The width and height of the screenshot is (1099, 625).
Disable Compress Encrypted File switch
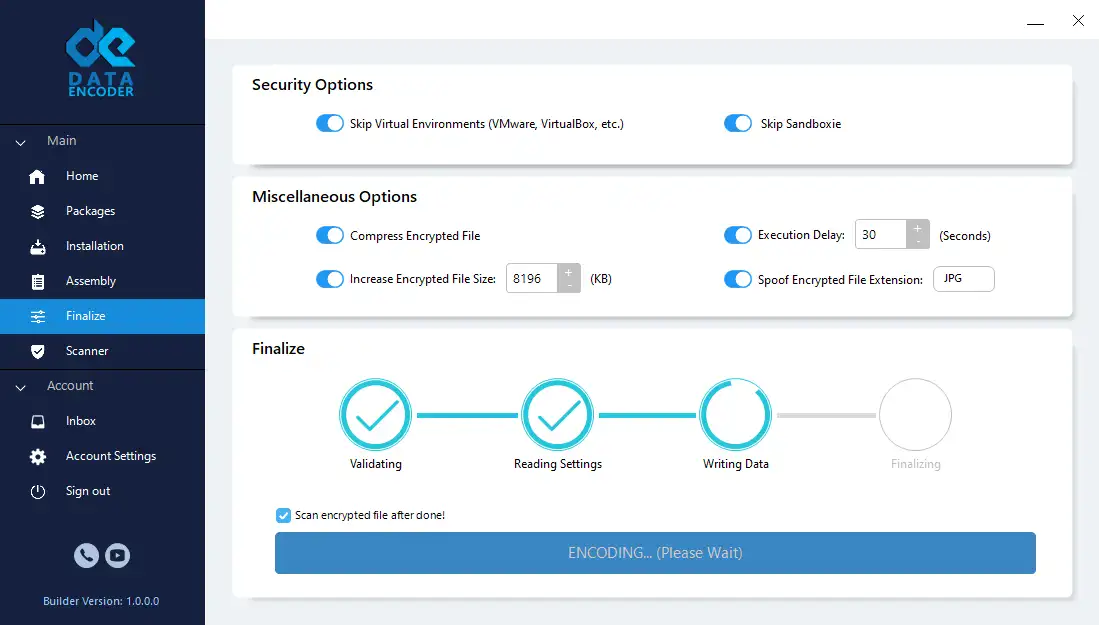point(329,235)
